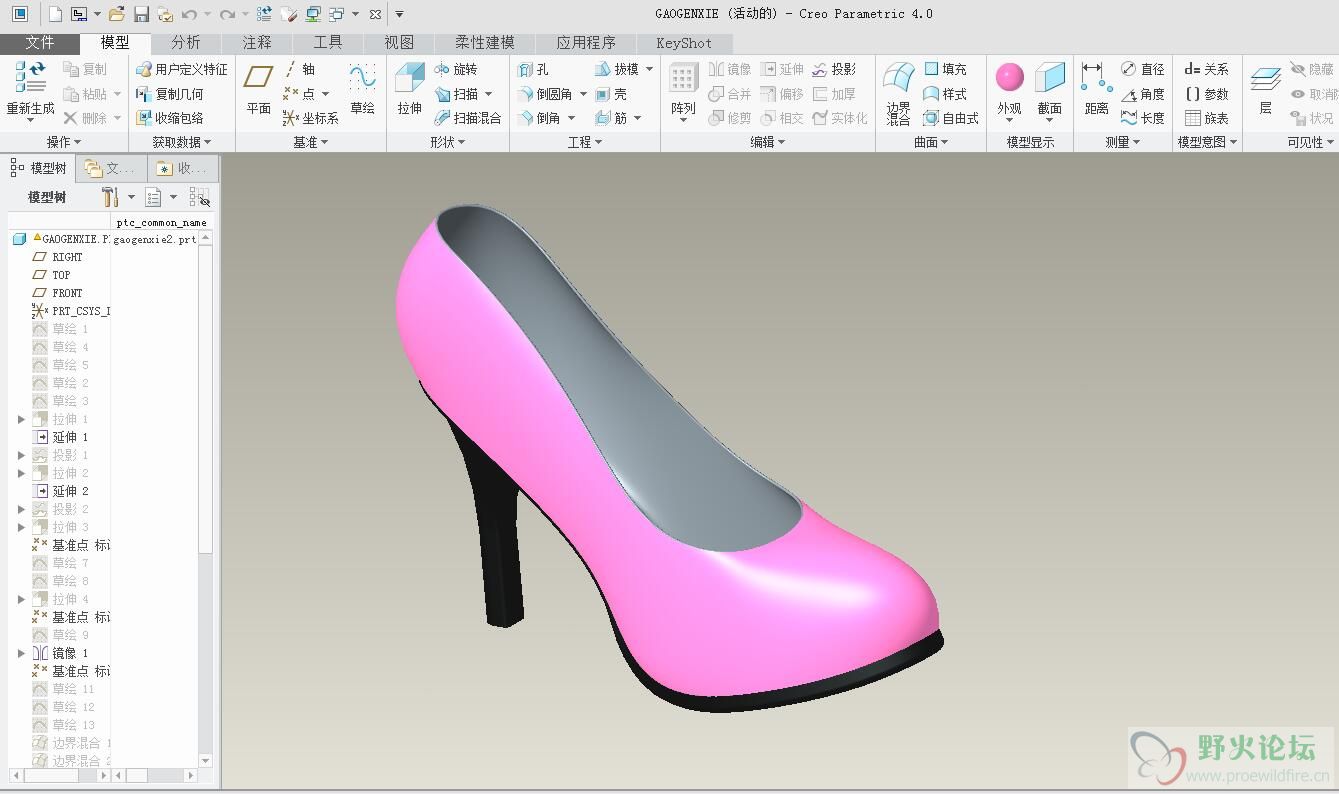The height and width of the screenshot is (794, 1339).
Task: Click the 投影 (Project) tool
Action: tap(834, 69)
